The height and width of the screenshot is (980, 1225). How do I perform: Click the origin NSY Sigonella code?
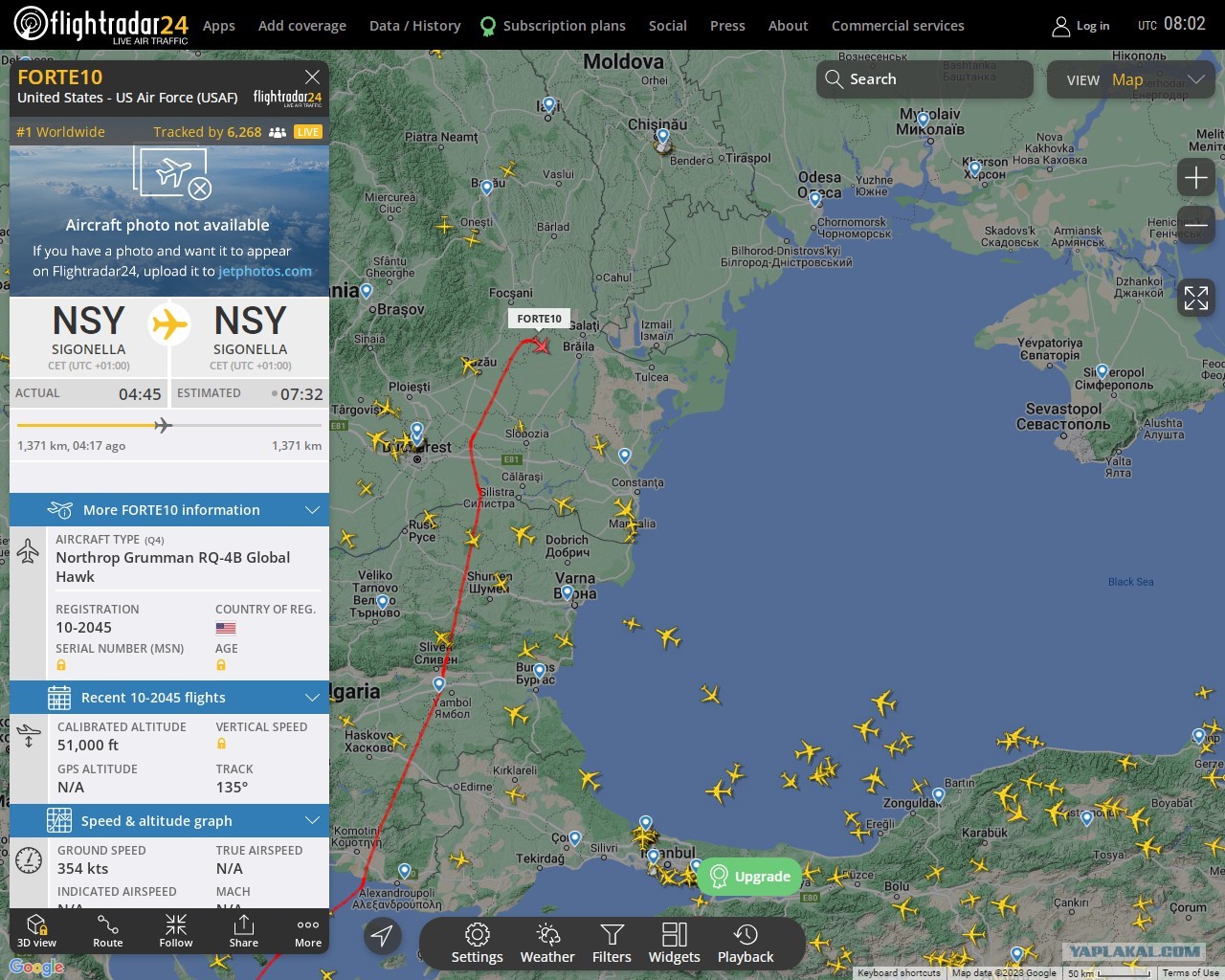point(88,322)
